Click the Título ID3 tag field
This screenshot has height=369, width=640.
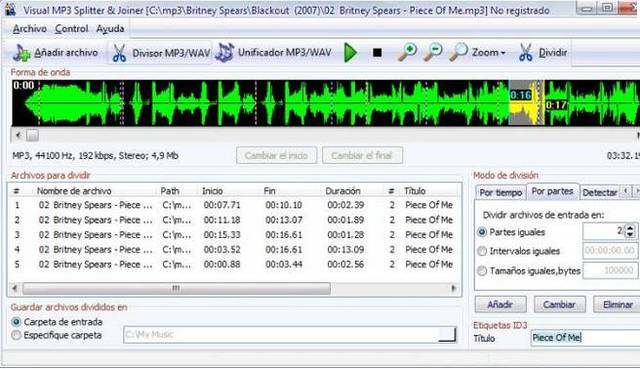pos(585,338)
